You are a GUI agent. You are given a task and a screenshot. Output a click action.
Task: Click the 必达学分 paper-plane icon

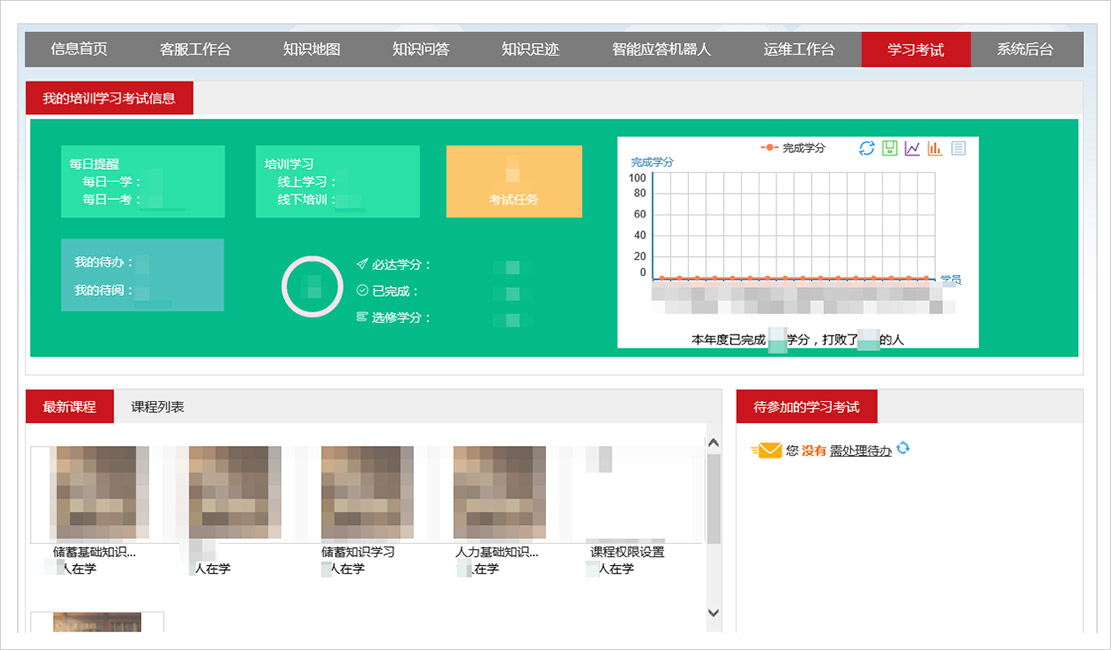[362, 265]
